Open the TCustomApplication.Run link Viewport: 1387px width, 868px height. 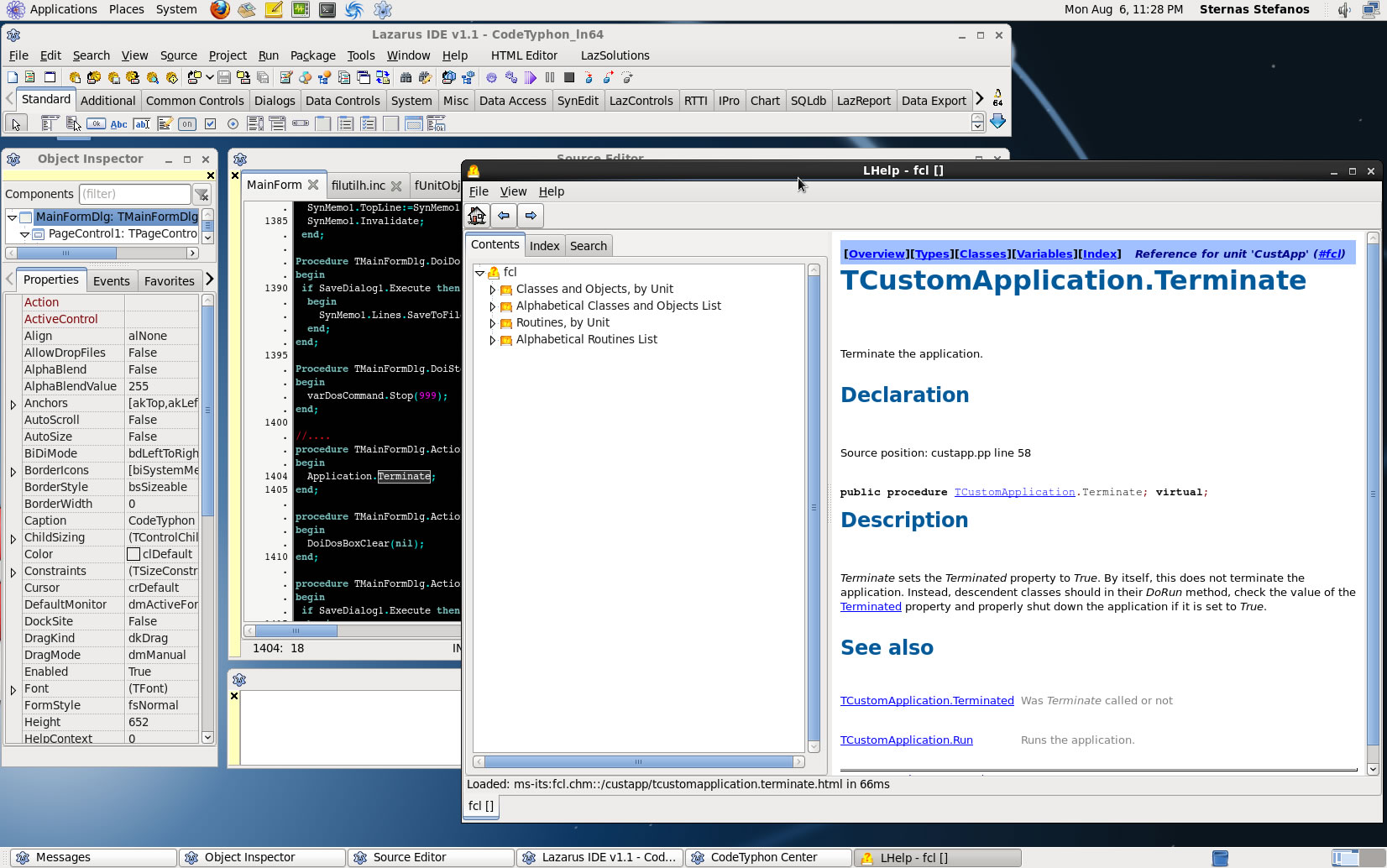click(907, 740)
